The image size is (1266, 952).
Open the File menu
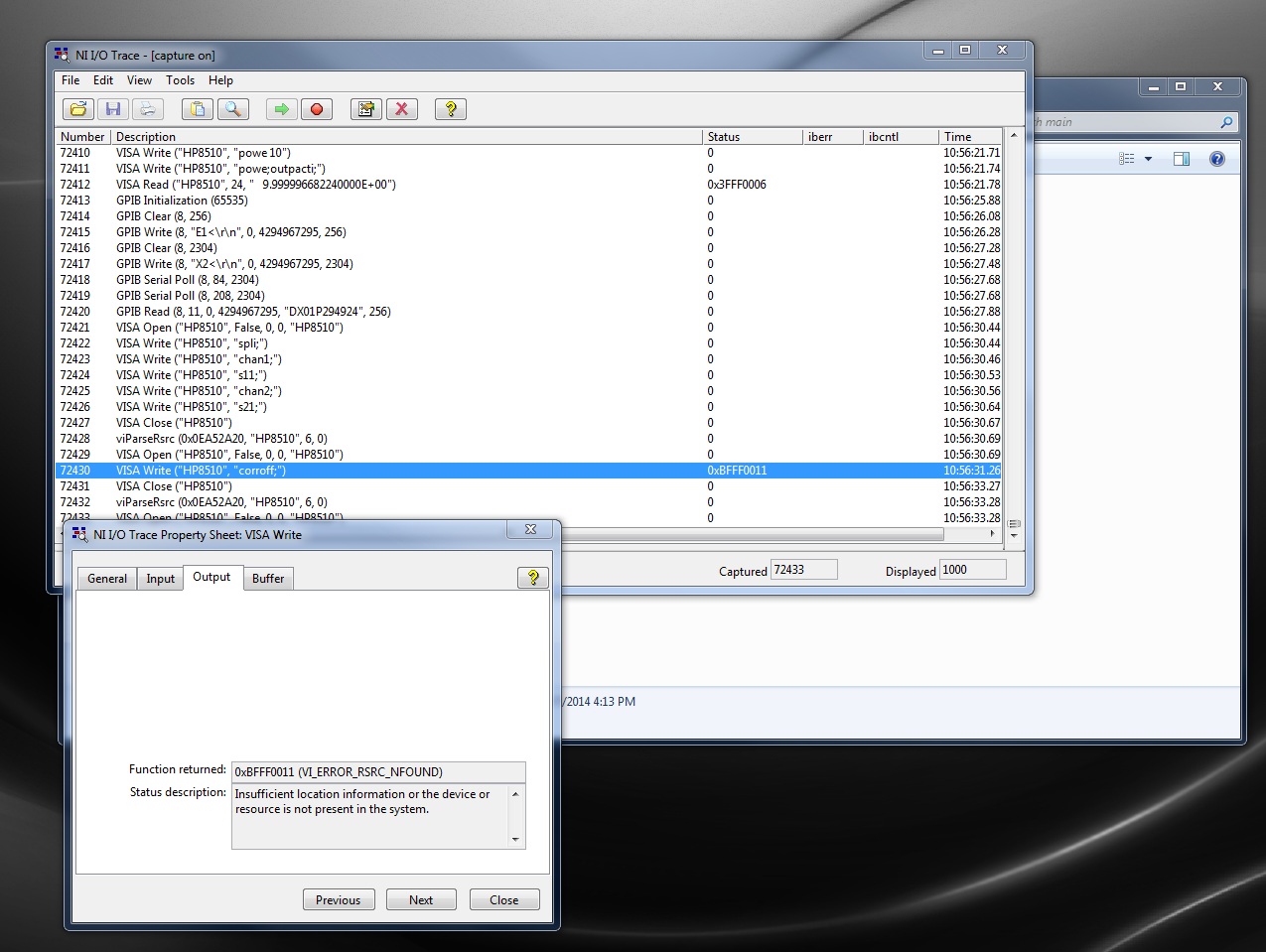click(70, 80)
